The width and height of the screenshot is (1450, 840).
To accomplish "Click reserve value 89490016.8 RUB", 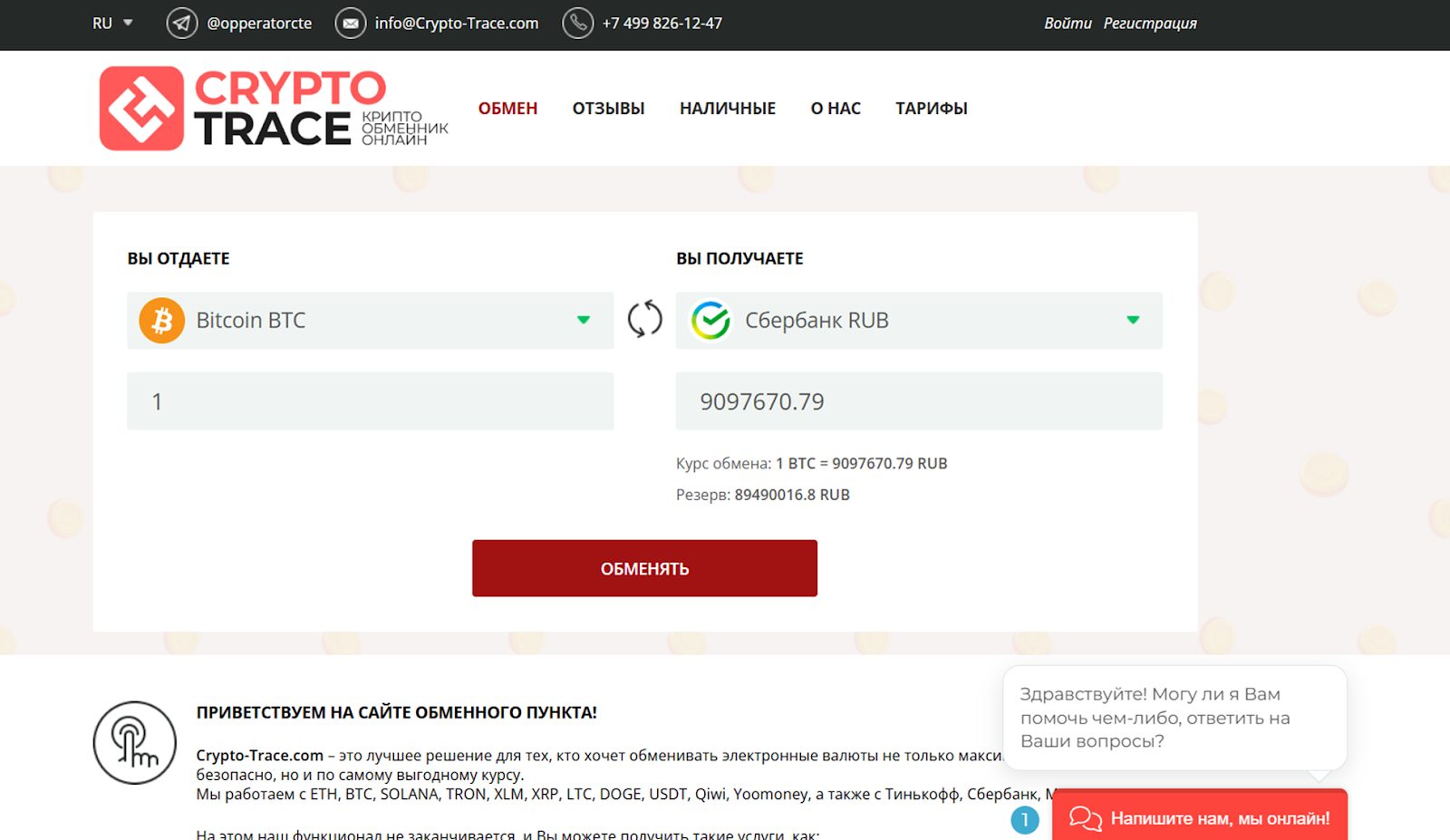I will (x=792, y=495).
